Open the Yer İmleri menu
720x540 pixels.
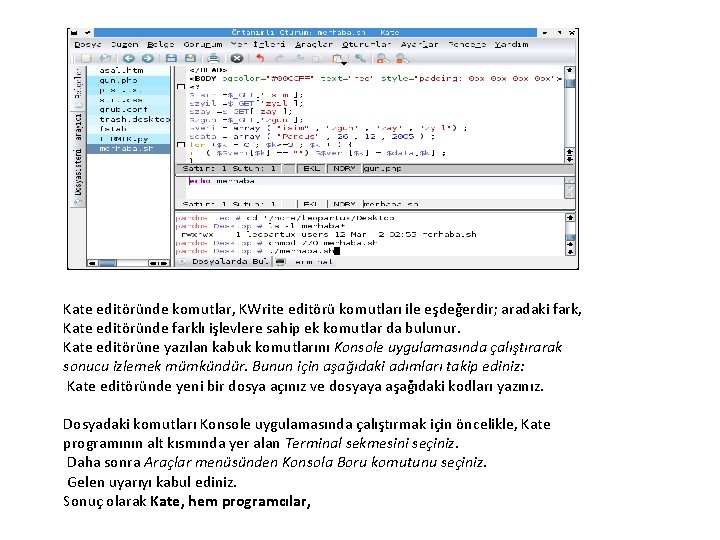click(x=258, y=45)
